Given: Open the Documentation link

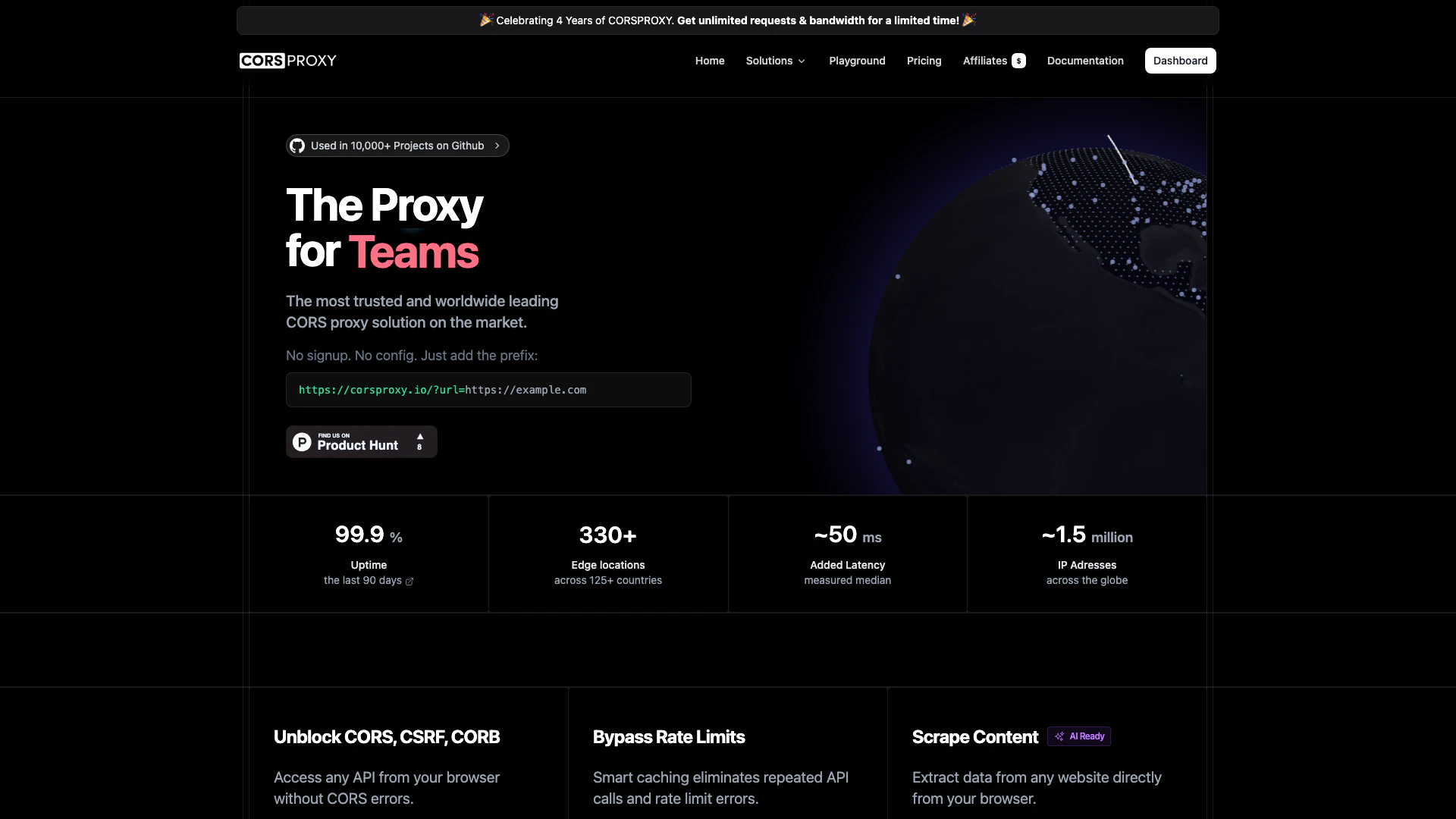Looking at the screenshot, I should pyautogui.click(x=1085, y=61).
